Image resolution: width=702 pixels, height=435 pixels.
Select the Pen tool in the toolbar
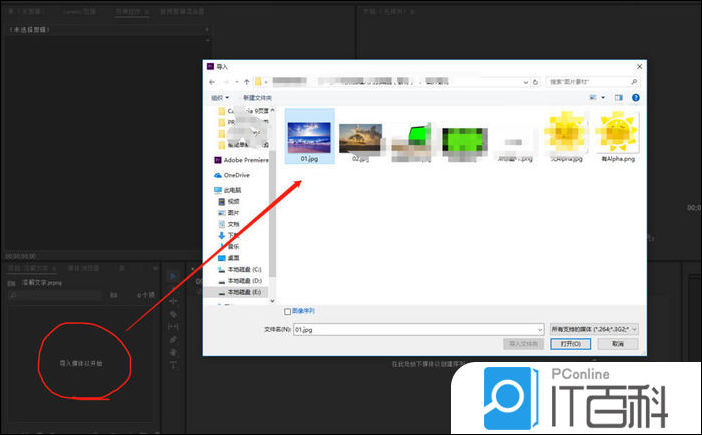pyautogui.click(x=172, y=339)
